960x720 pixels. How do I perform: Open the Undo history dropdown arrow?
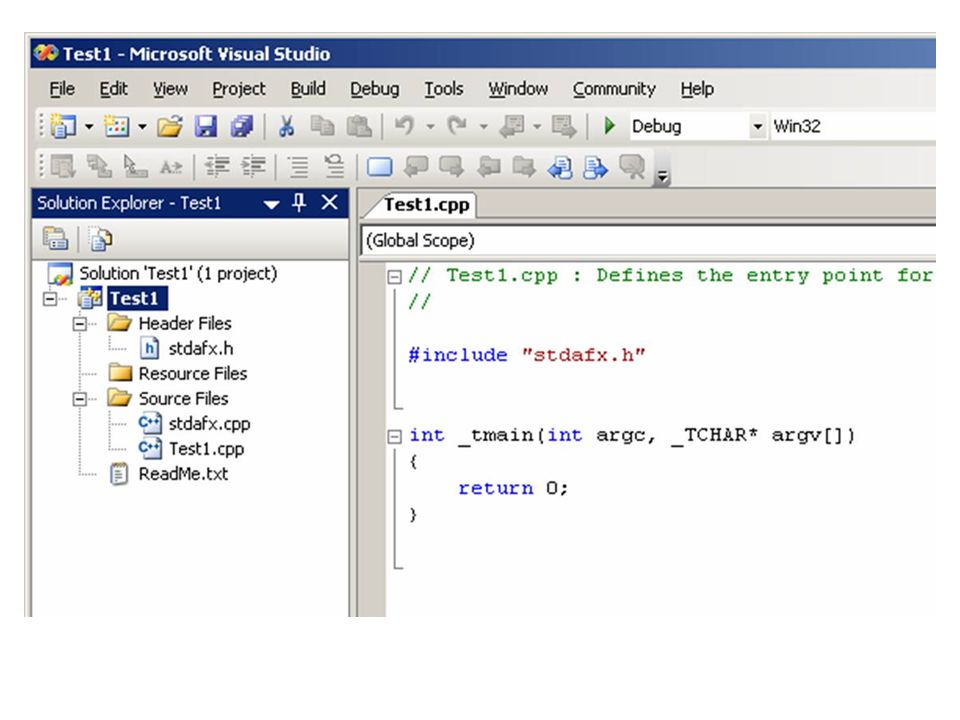click(x=430, y=127)
